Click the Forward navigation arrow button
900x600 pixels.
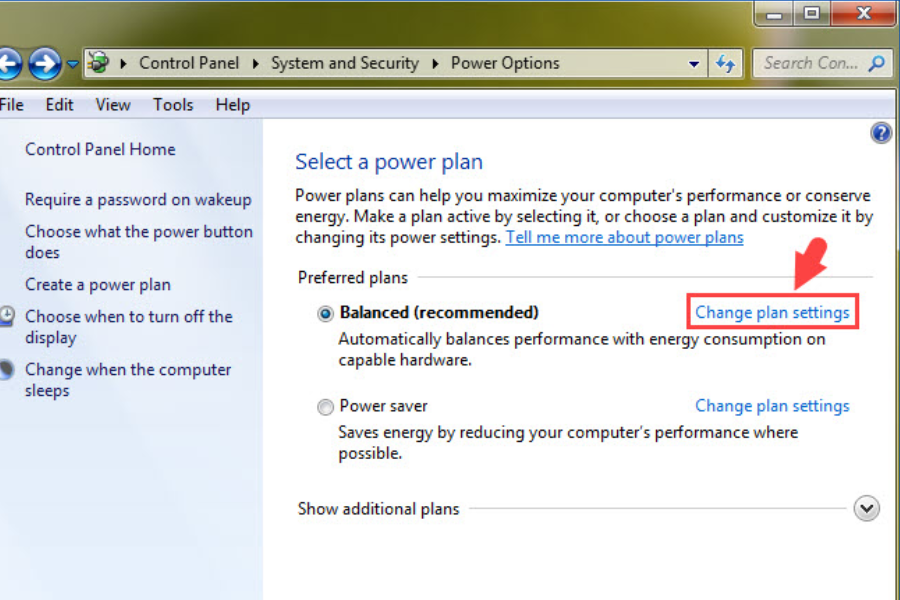click(x=45, y=63)
